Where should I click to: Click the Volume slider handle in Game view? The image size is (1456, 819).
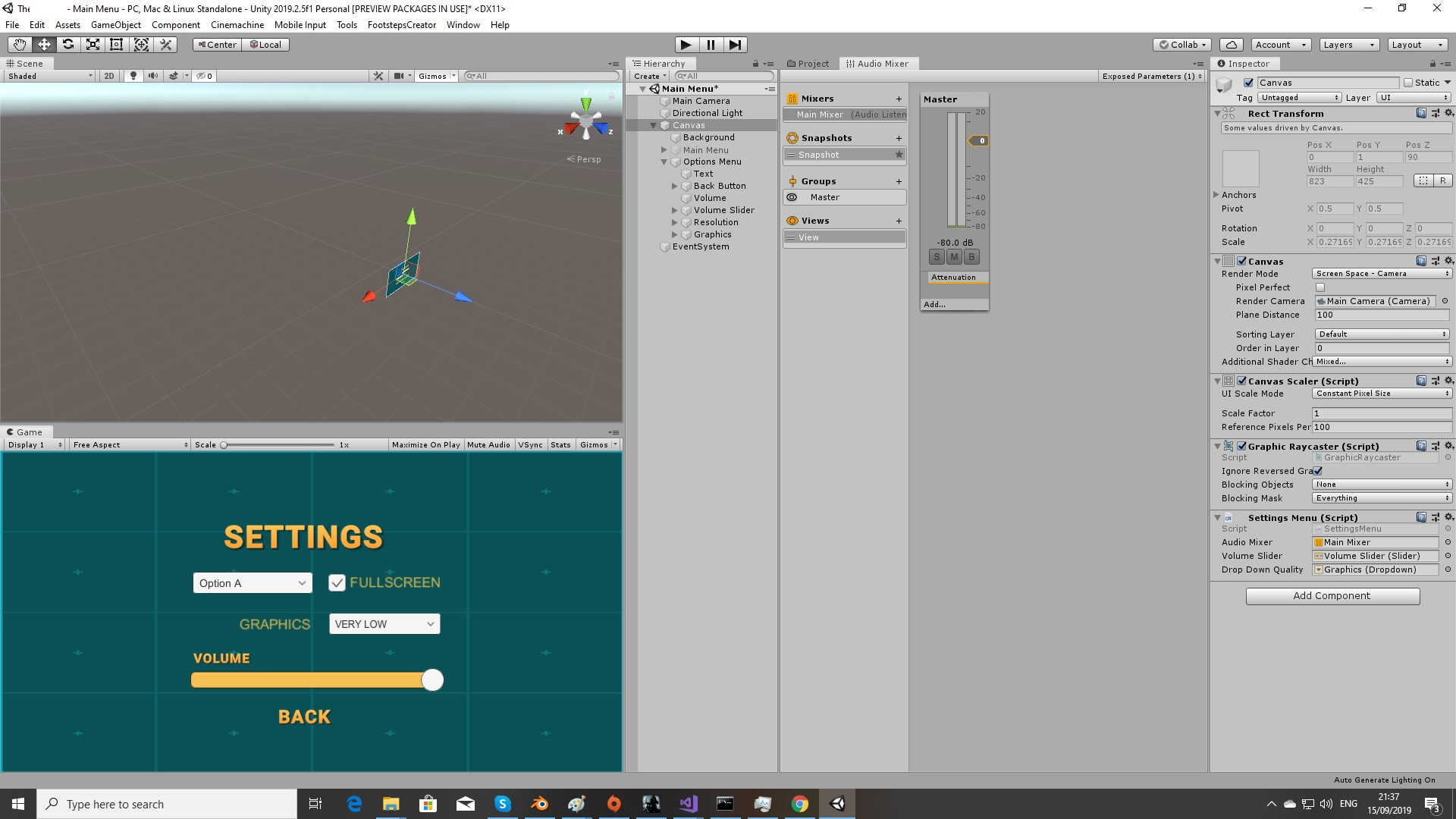(432, 680)
